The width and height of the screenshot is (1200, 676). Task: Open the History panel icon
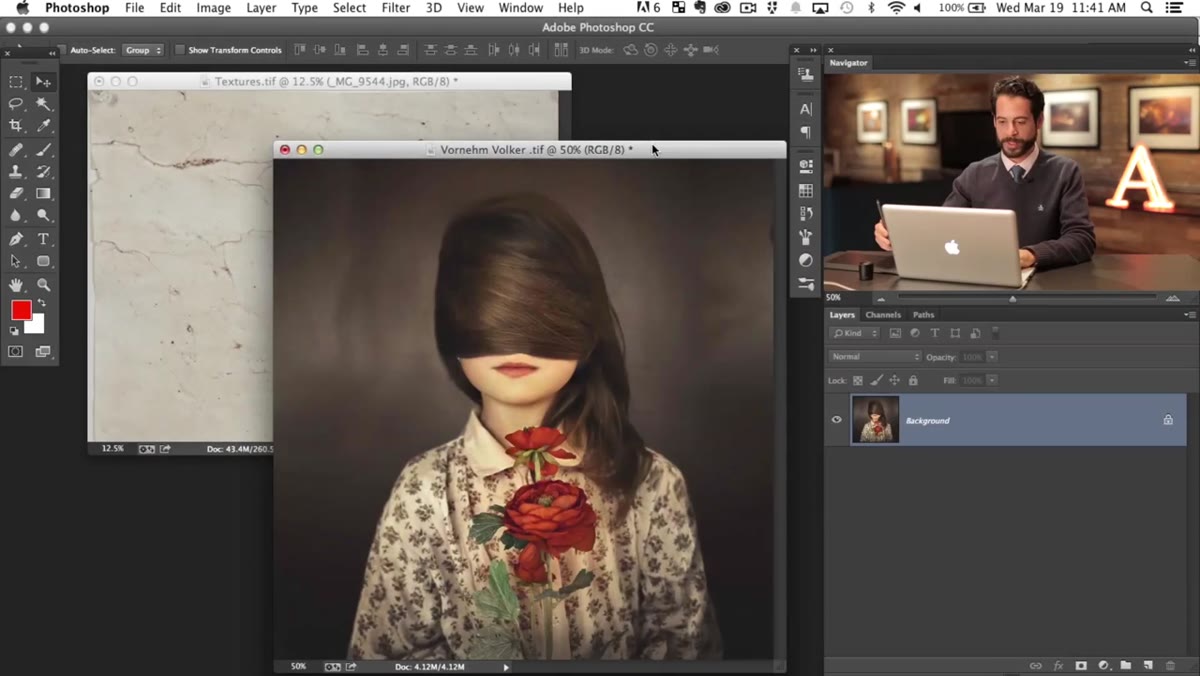click(x=806, y=214)
